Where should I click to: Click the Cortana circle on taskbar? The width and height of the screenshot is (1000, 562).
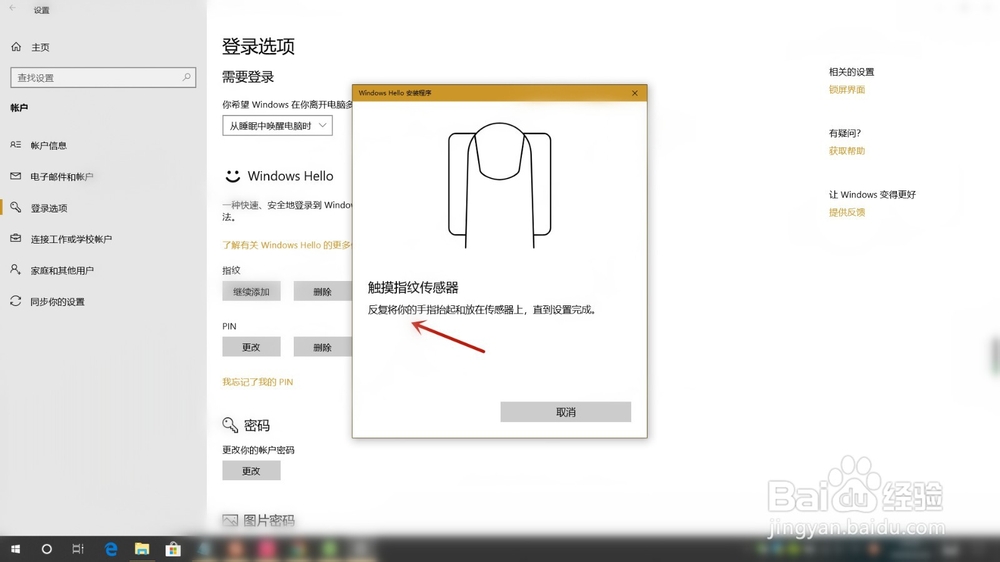click(x=47, y=549)
